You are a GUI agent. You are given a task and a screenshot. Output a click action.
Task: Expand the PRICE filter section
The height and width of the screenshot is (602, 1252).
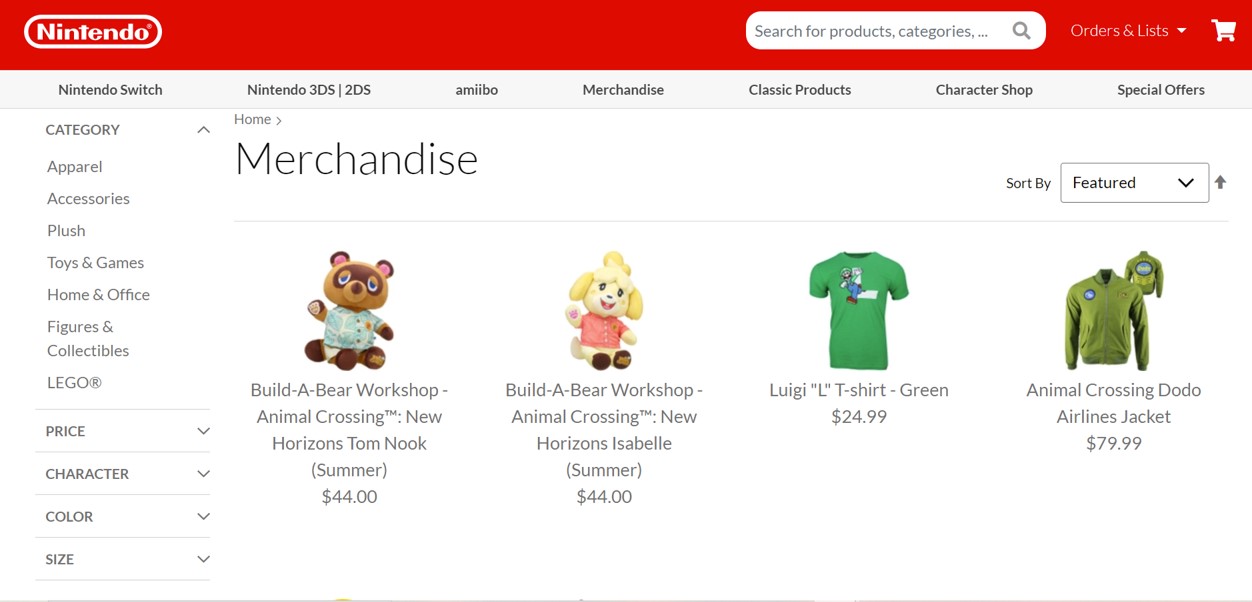123,431
